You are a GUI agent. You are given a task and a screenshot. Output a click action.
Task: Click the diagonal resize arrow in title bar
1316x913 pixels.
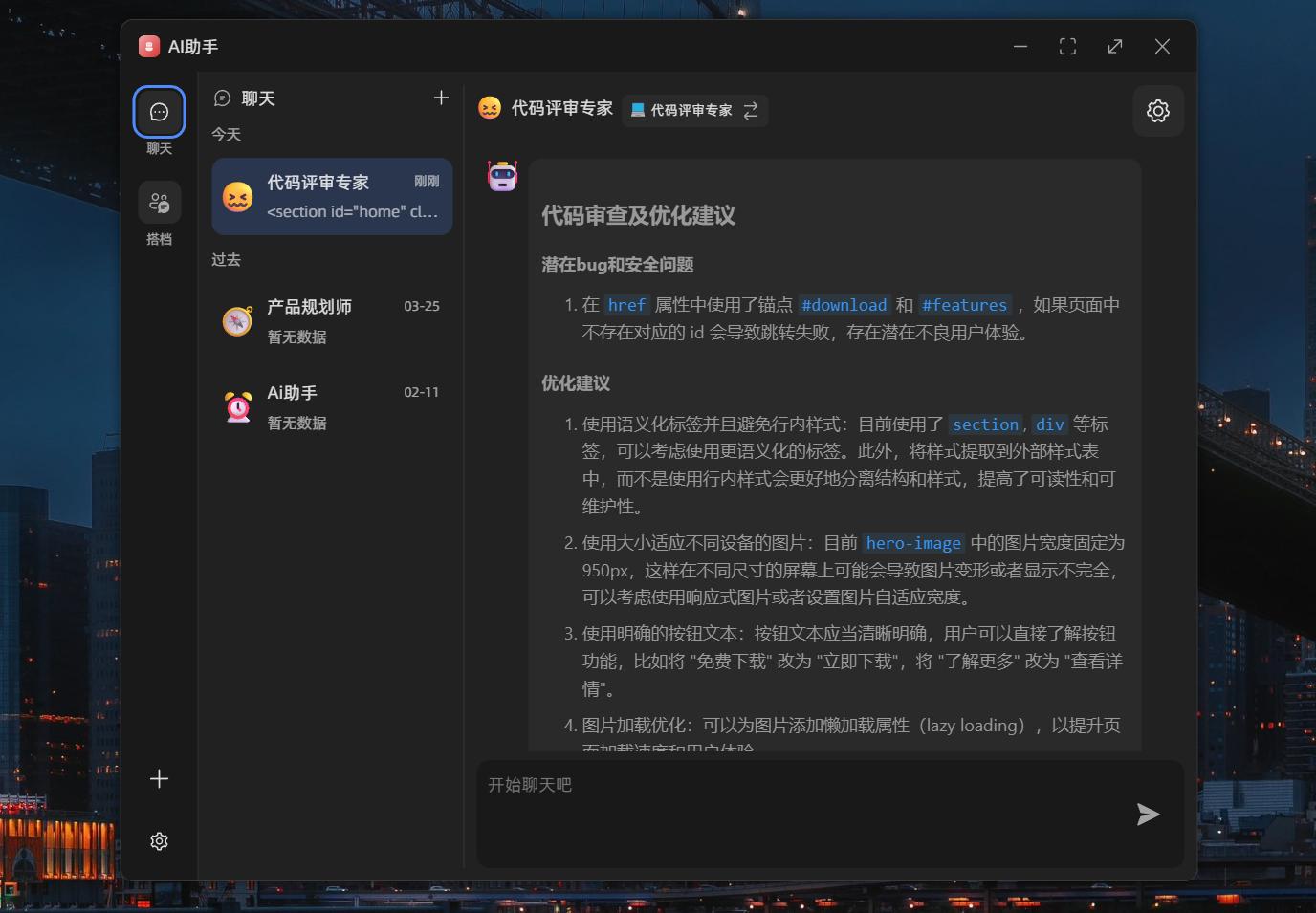(1114, 46)
